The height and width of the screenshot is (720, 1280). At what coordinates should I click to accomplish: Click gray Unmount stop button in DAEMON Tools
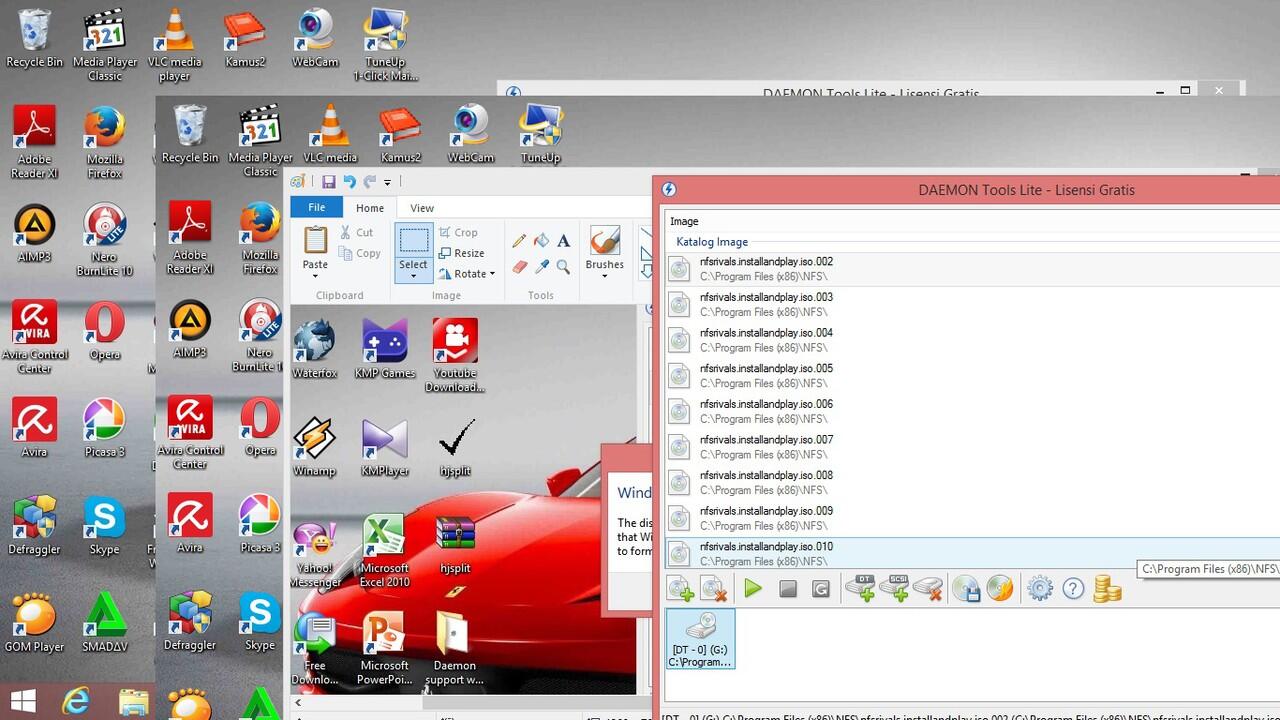[788, 589]
